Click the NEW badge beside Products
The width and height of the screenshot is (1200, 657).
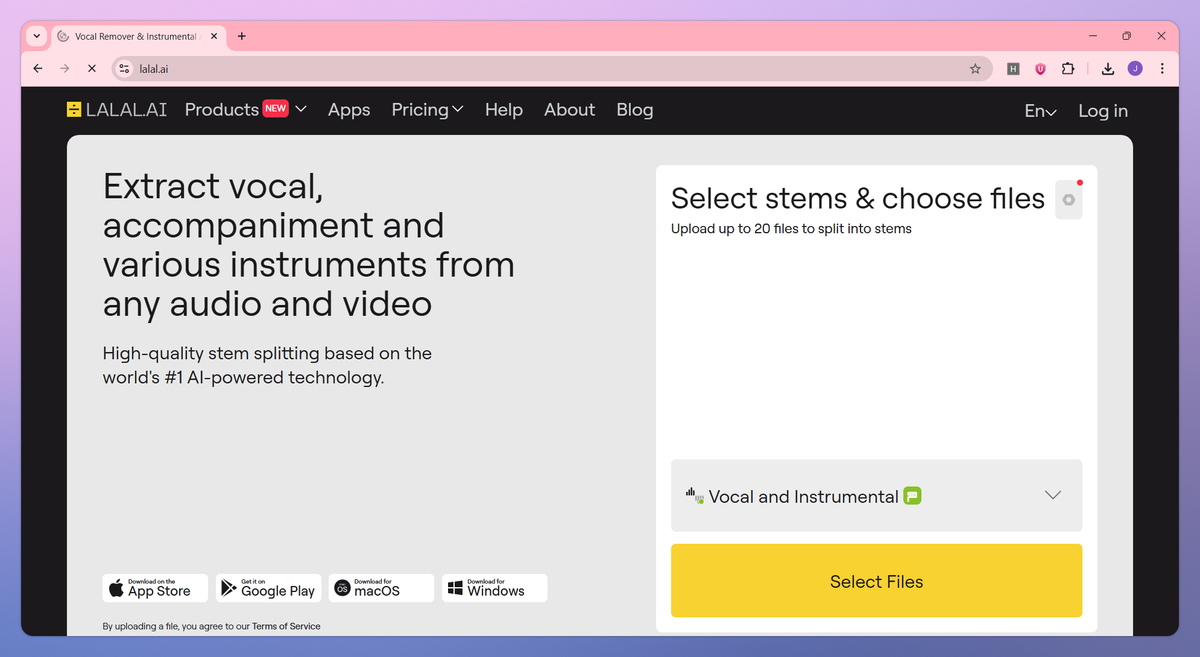pyautogui.click(x=276, y=108)
